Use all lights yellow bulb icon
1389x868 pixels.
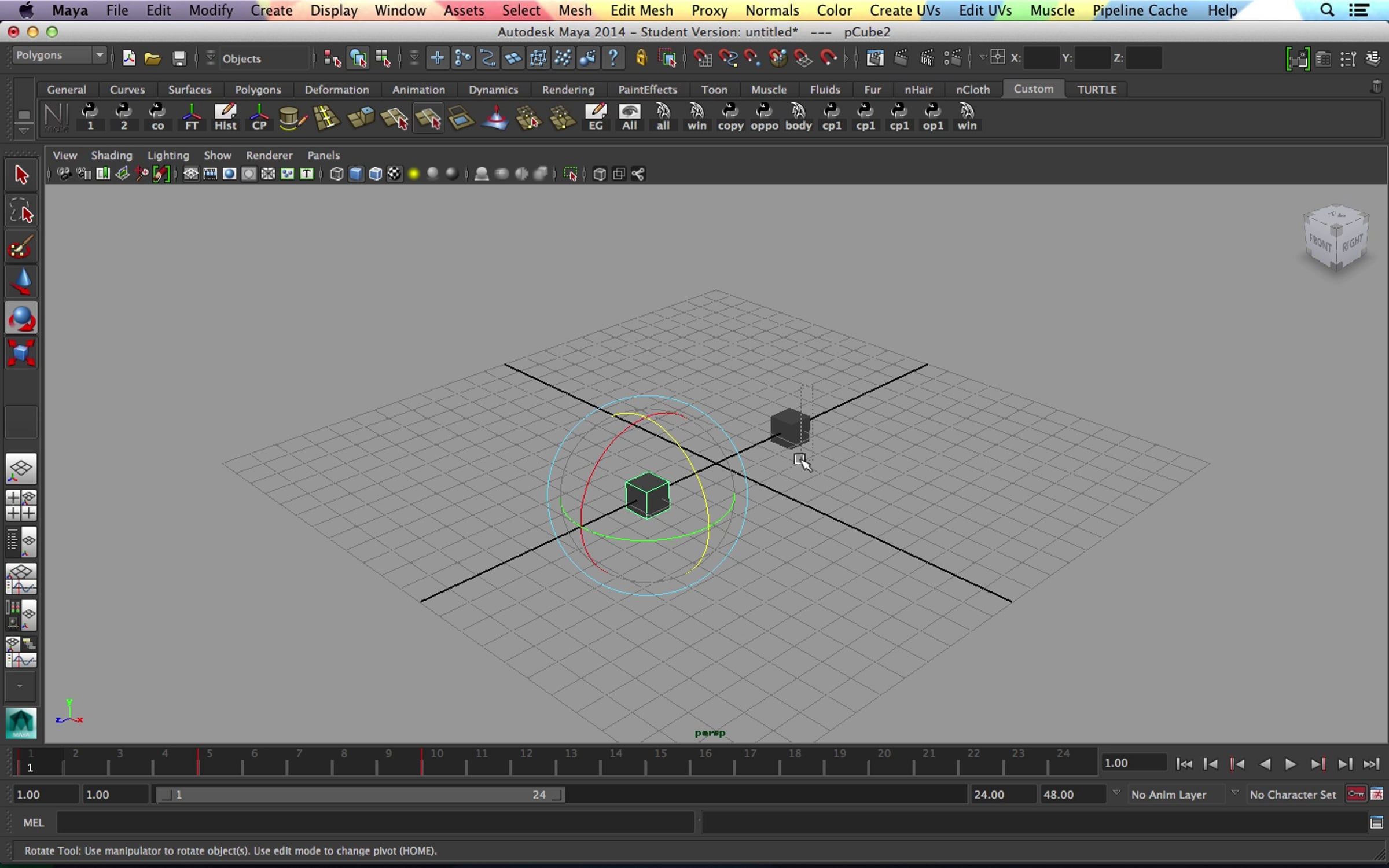[414, 174]
